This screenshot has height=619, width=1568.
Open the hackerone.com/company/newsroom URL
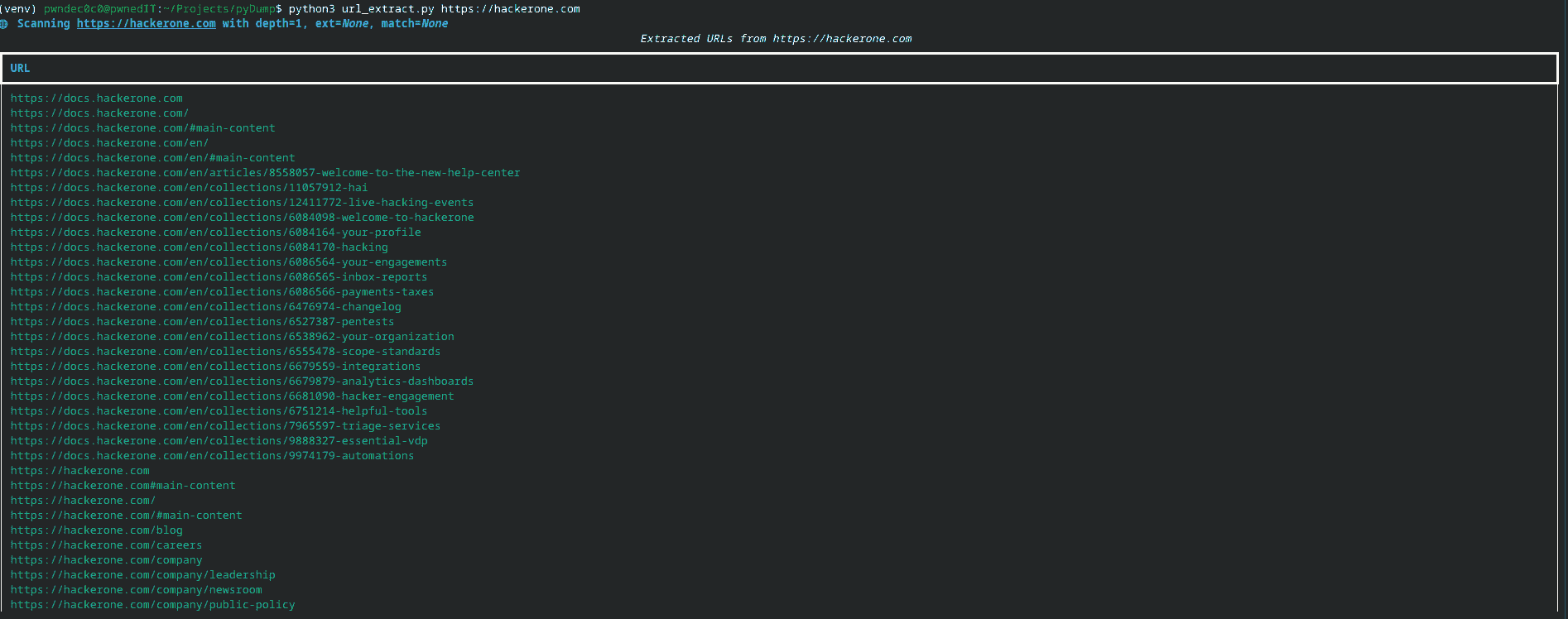[x=137, y=590]
